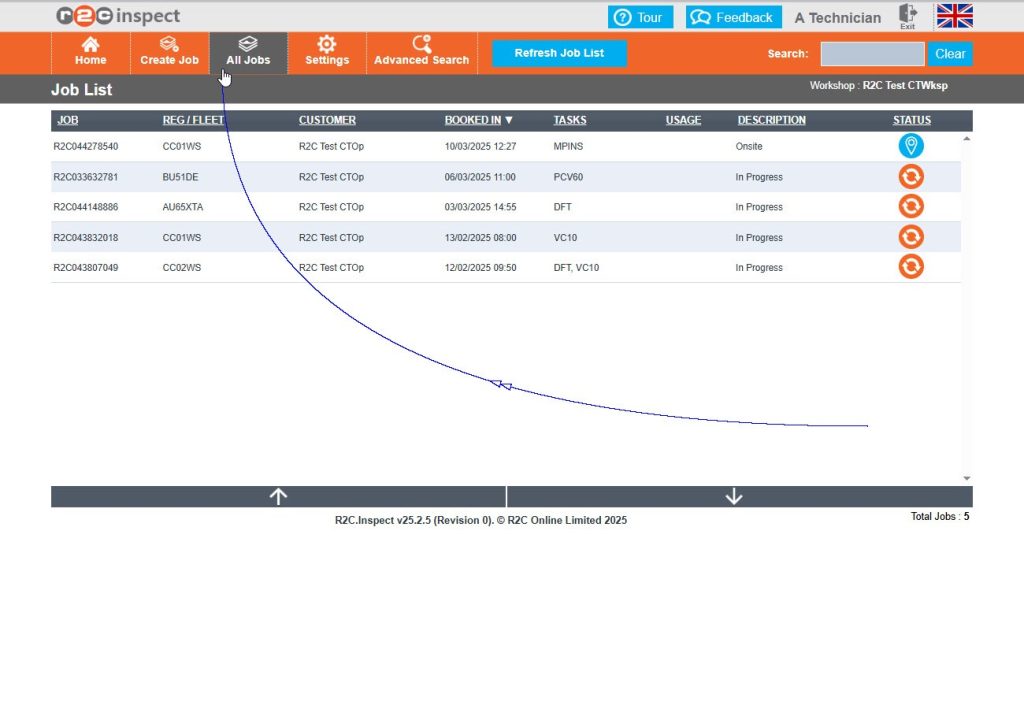Click the Onsite status icon for job R2C044278540
Screen dimensions: 1024x709
tap(910, 146)
